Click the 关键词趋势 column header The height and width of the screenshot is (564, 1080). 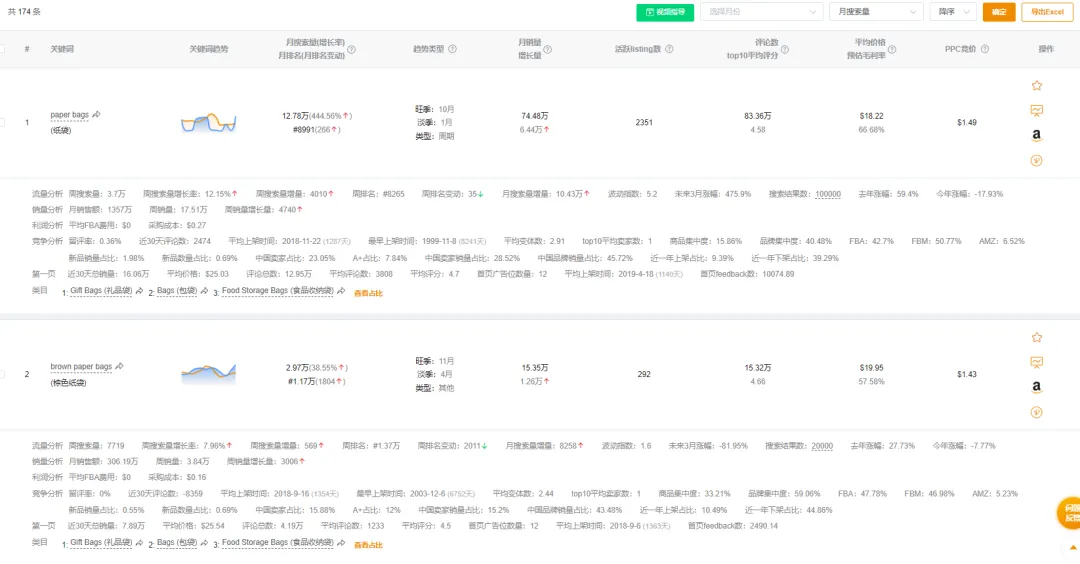click(209, 49)
